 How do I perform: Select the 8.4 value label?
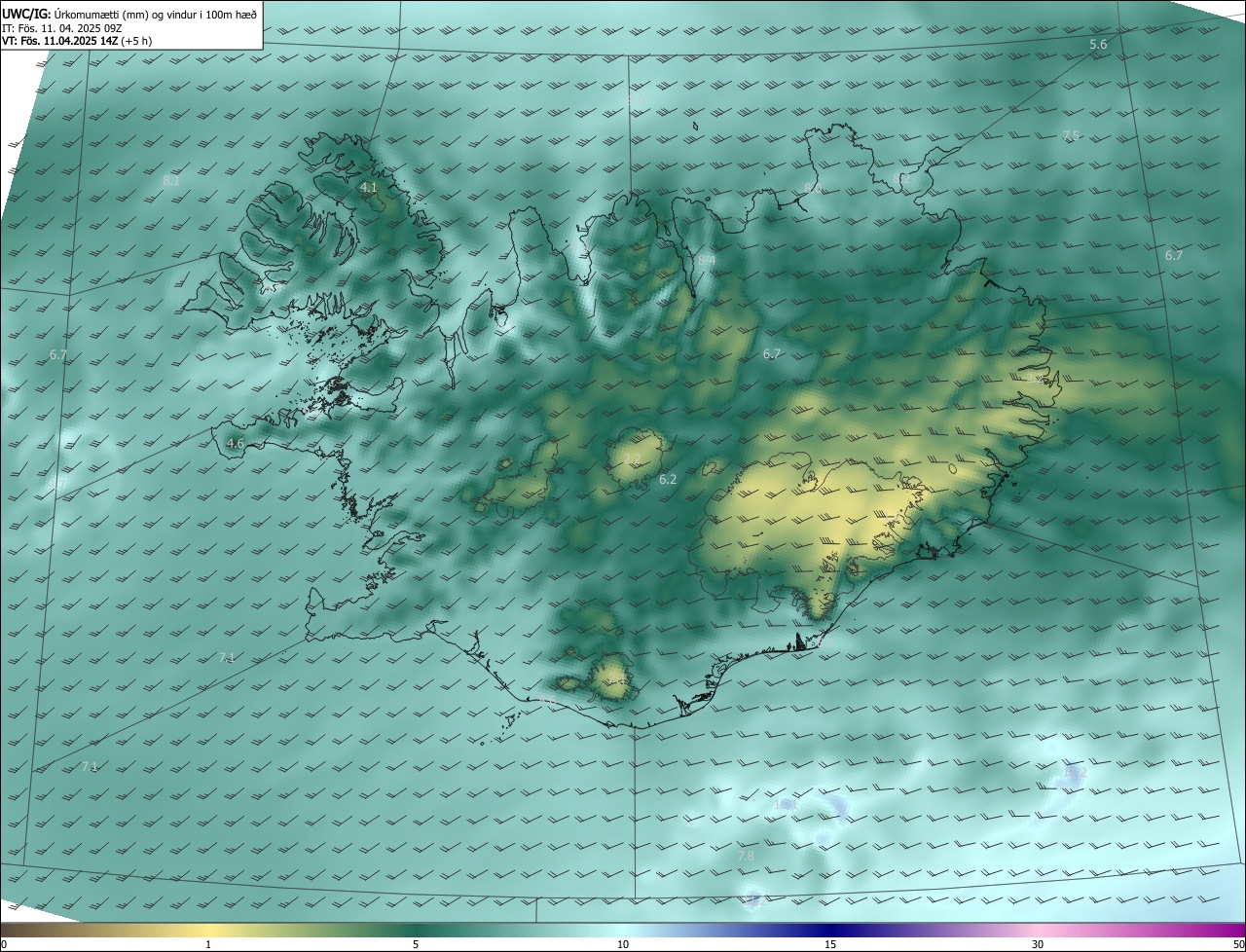[707, 260]
